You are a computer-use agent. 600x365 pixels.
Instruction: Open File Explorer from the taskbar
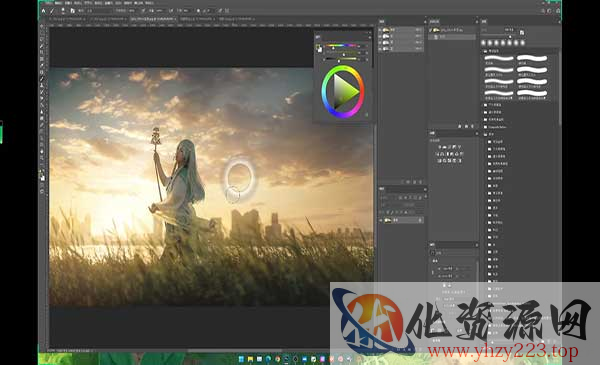pyautogui.click(x=250, y=359)
